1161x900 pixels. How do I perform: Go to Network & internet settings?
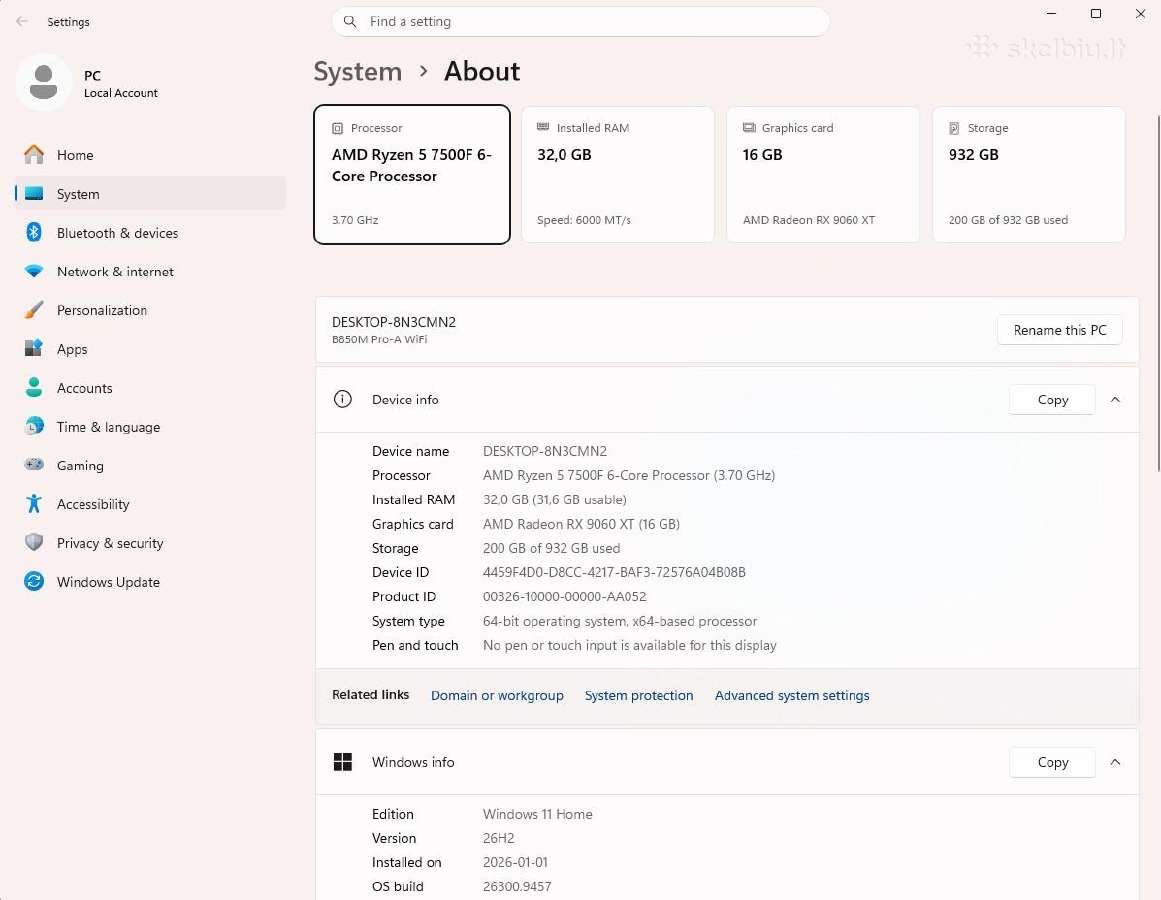click(150, 272)
